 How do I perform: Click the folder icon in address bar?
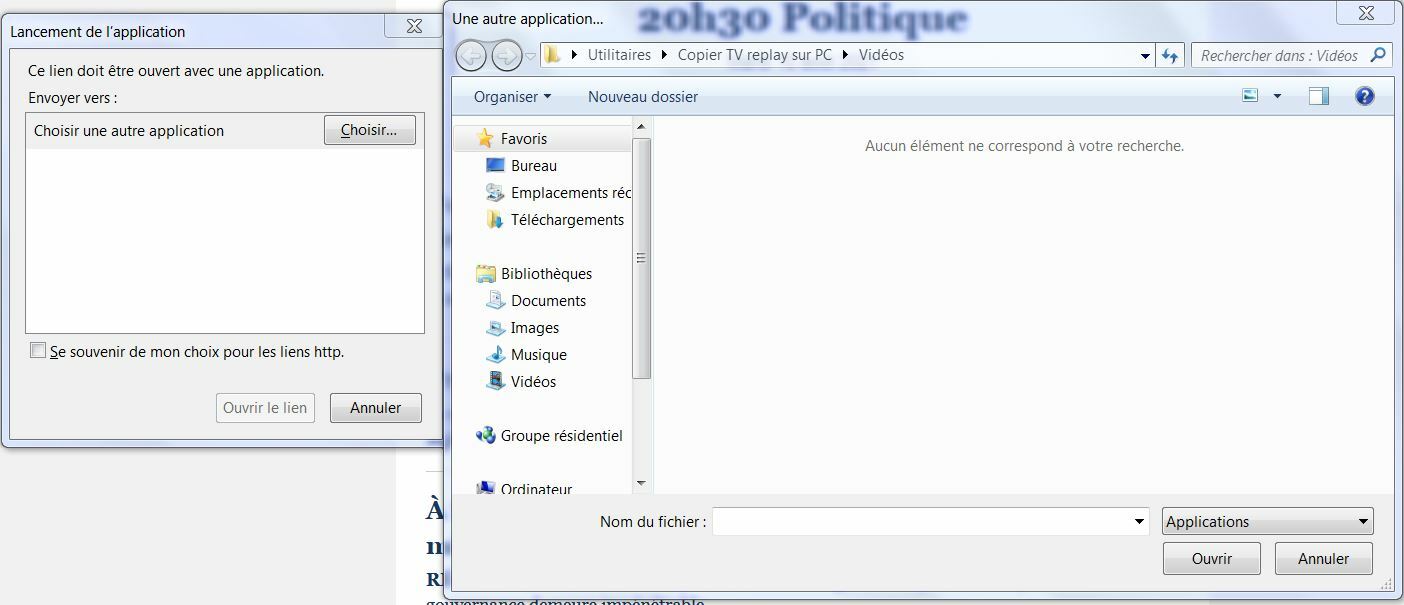click(553, 55)
